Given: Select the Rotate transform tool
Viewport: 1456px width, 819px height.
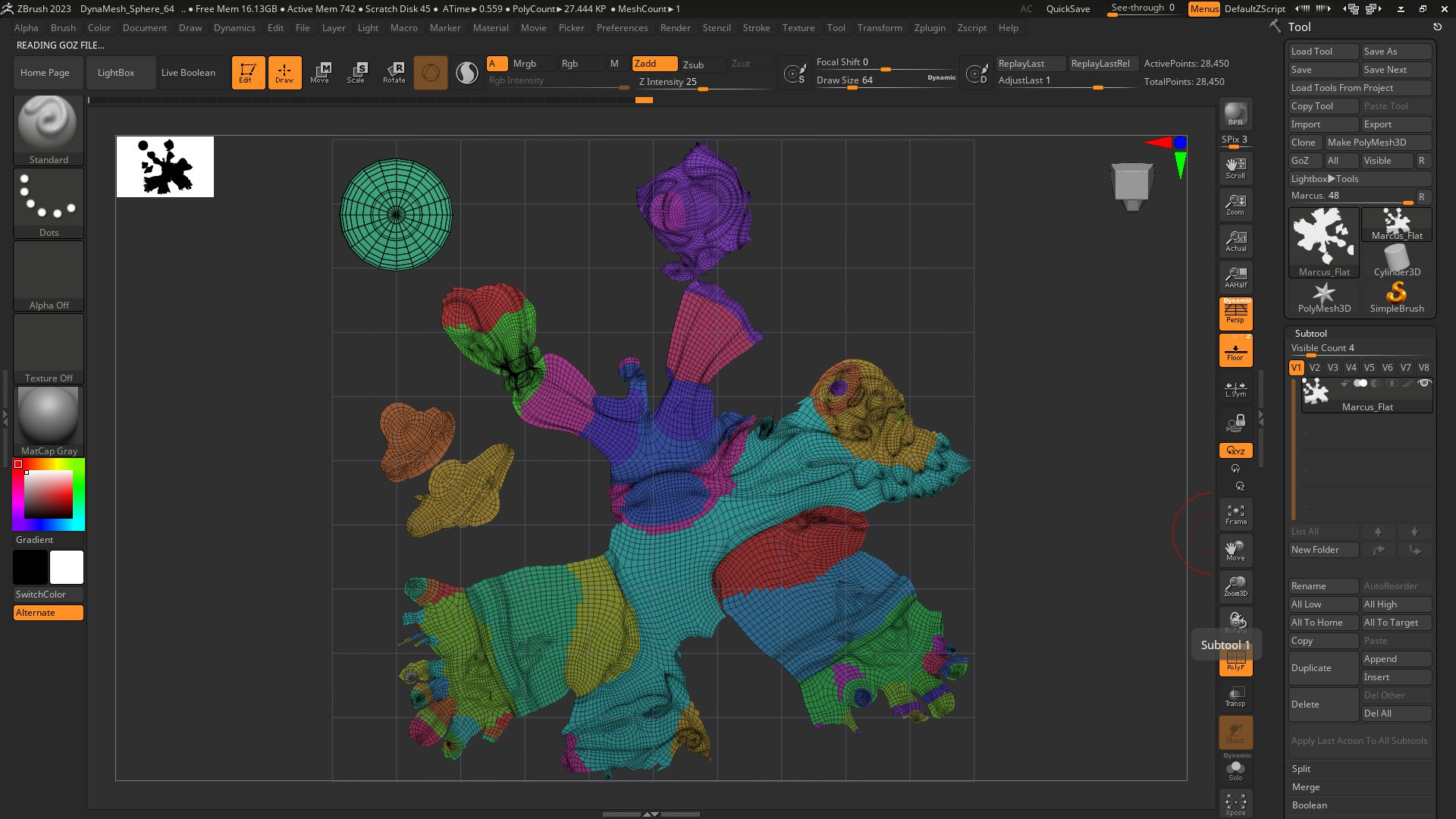Looking at the screenshot, I should pyautogui.click(x=394, y=73).
